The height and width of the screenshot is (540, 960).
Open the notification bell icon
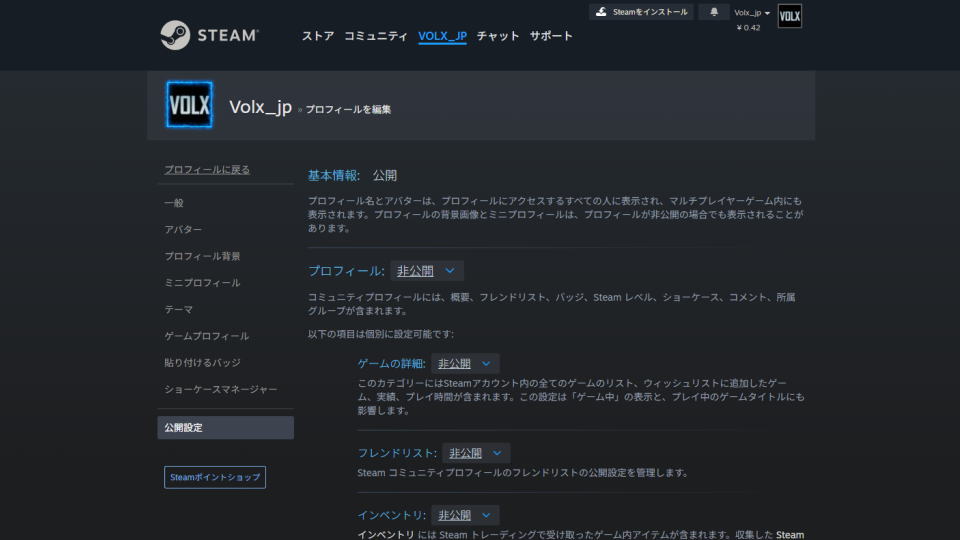tap(714, 12)
